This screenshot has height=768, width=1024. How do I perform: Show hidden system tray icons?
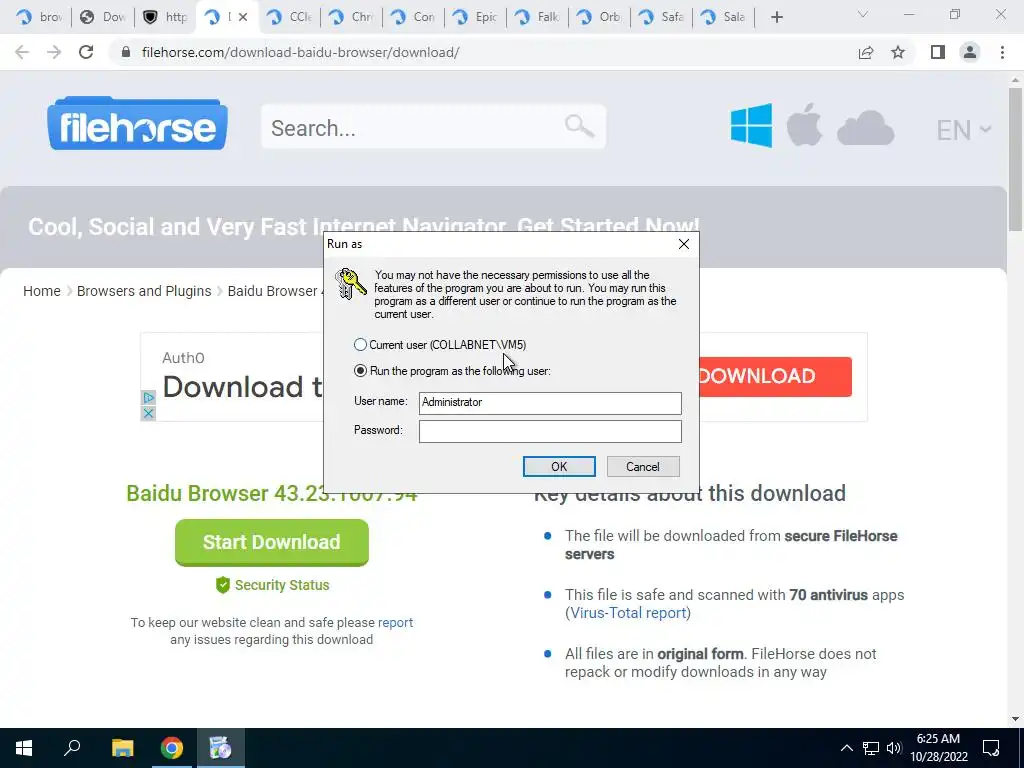tap(846, 748)
